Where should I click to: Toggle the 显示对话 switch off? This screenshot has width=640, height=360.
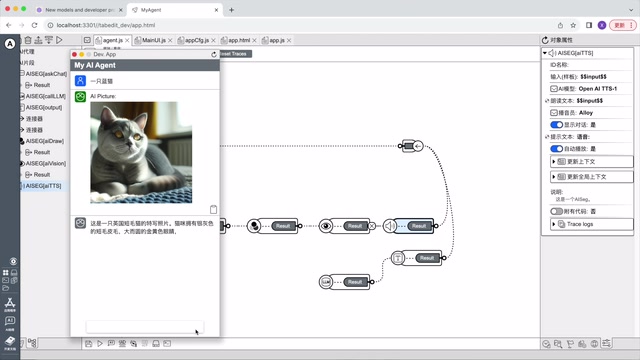(556, 124)
